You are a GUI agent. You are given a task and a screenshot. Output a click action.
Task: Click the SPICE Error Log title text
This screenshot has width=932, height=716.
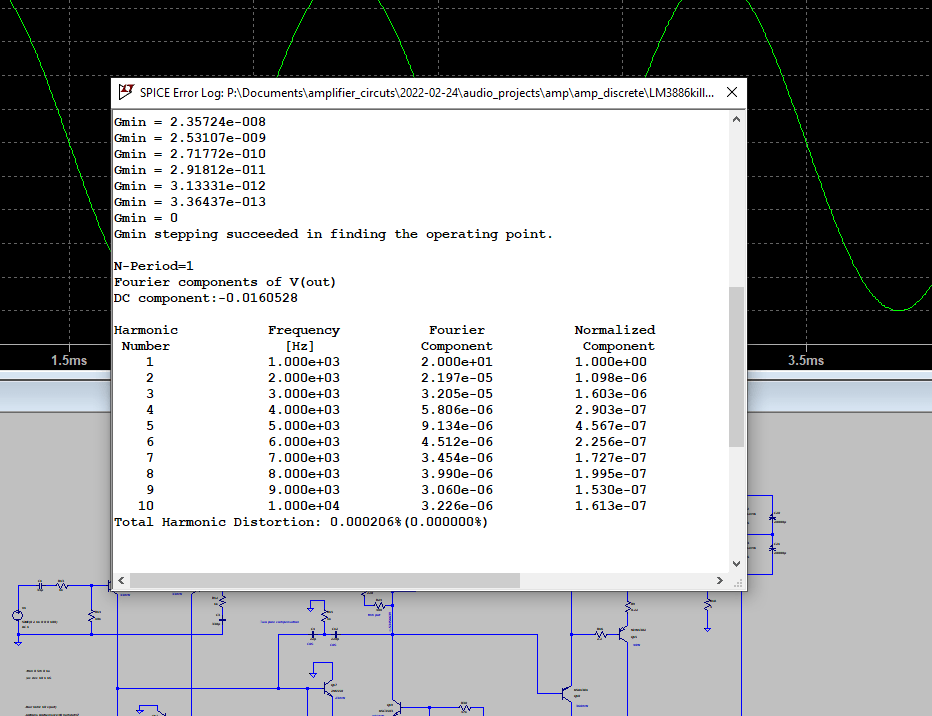coord(427,93)
